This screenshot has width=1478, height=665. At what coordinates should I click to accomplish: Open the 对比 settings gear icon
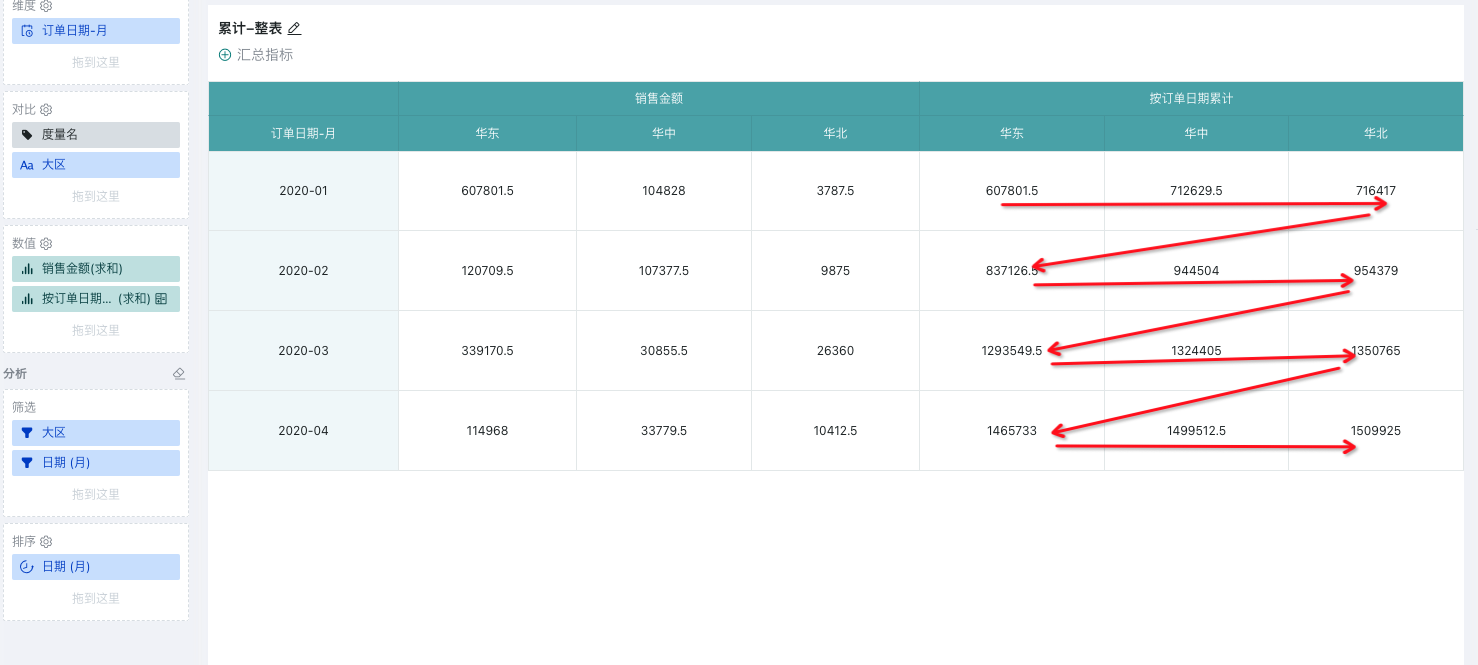(x=46, y=110)
